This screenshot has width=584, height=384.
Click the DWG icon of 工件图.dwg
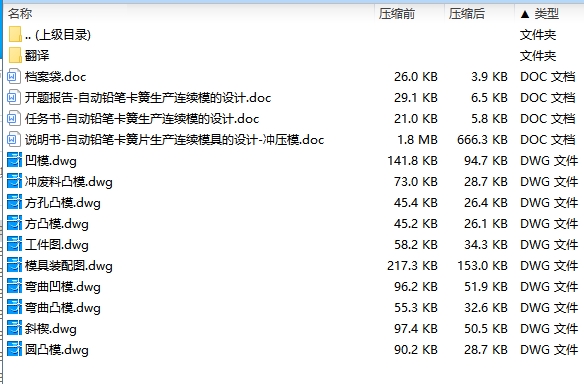tap(15, 245)
